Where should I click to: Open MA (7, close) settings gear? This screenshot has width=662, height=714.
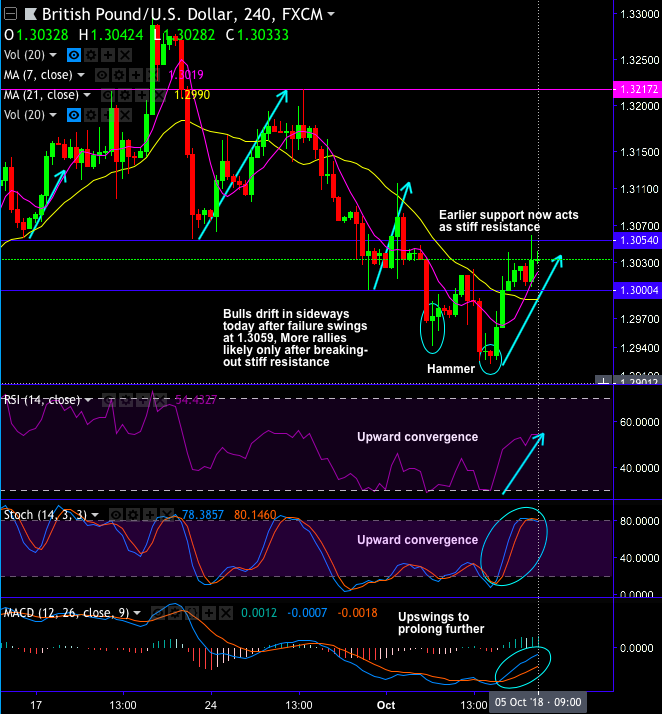[119, 75]
